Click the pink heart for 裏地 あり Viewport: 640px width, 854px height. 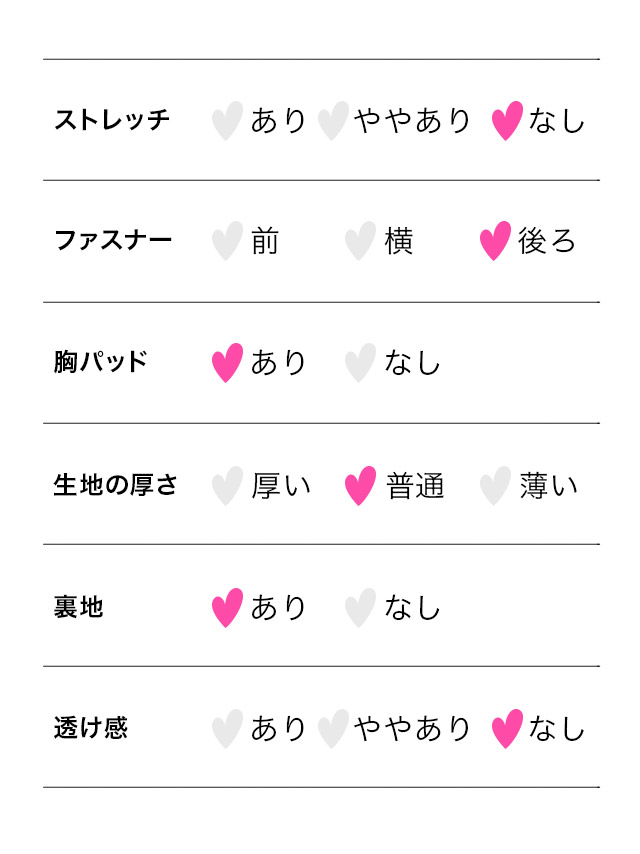click(227, 608)
